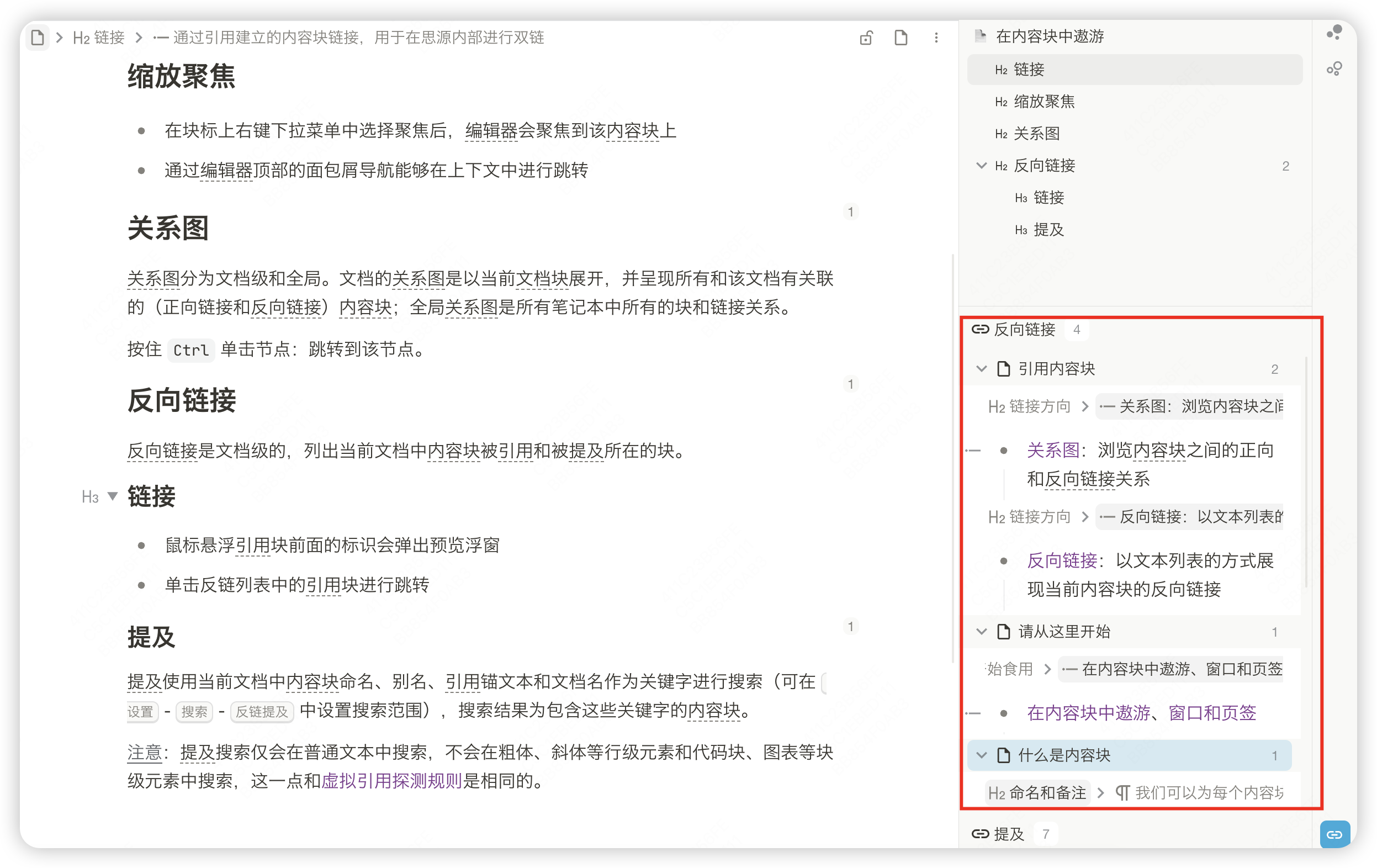Image resolution: width=1377 pixels, height=868 pixels.
Task: Click the 提及 mentions panel header
Action: point(1008,834)
